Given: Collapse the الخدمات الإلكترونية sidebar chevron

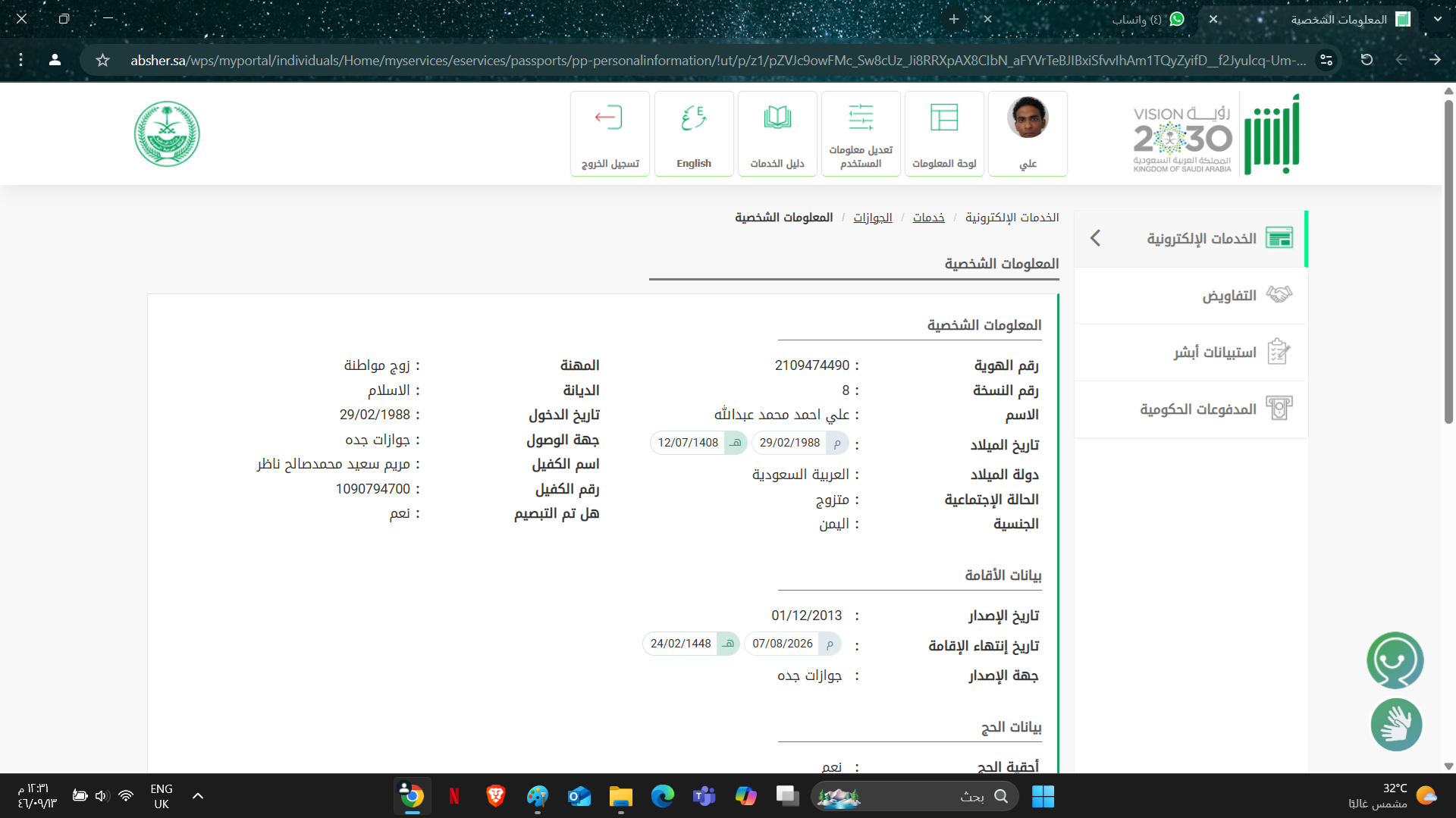Looking at the screenshot, I should [1095, 238].
